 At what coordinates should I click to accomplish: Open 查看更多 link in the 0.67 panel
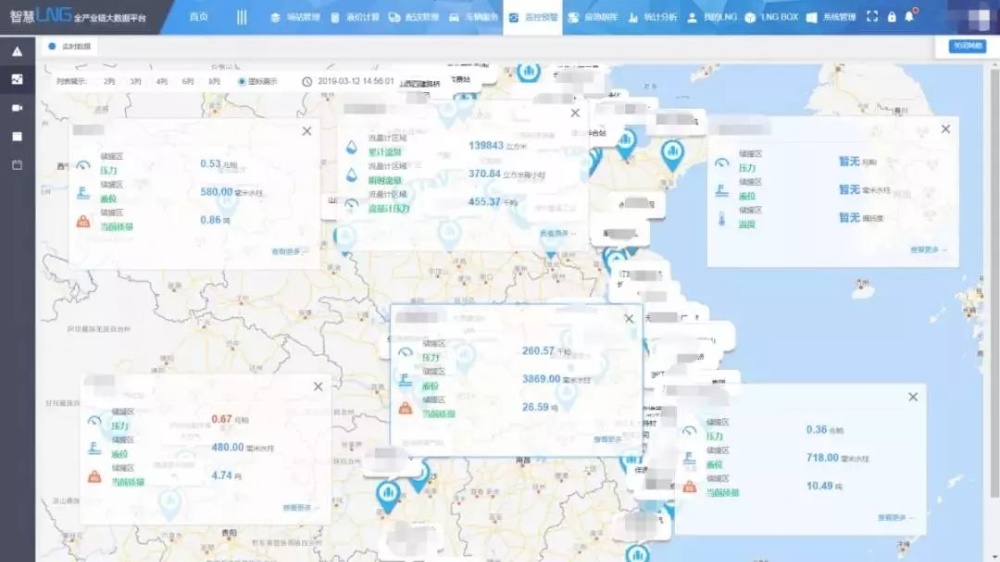point(300,508)
